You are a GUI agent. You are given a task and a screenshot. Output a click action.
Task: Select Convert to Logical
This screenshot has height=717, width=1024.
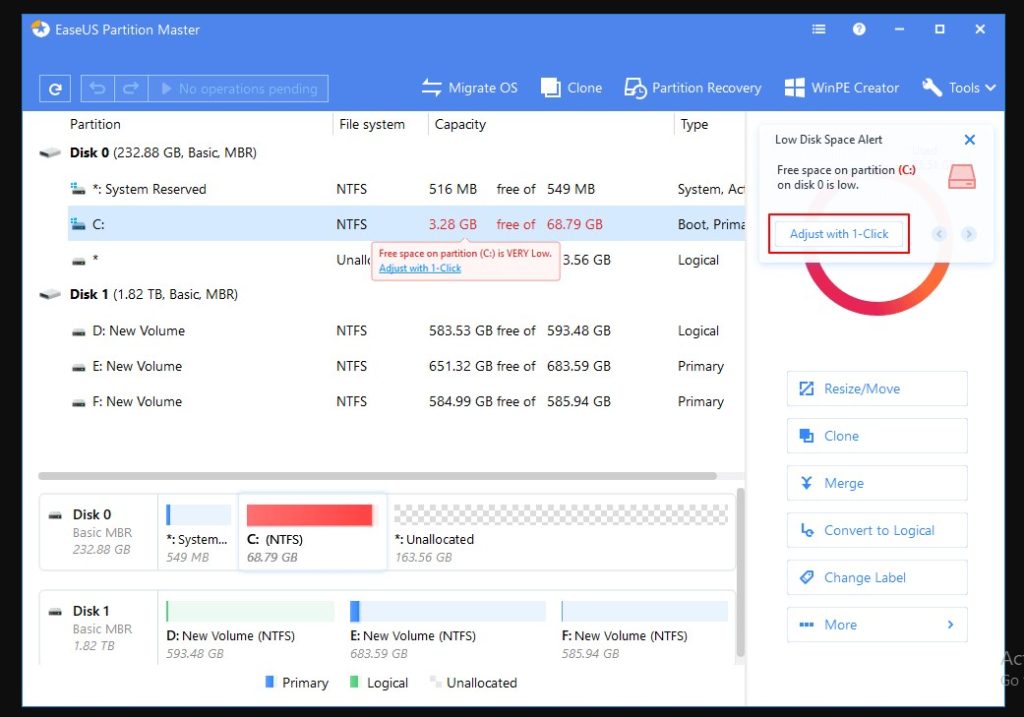[x=876, y=530]
